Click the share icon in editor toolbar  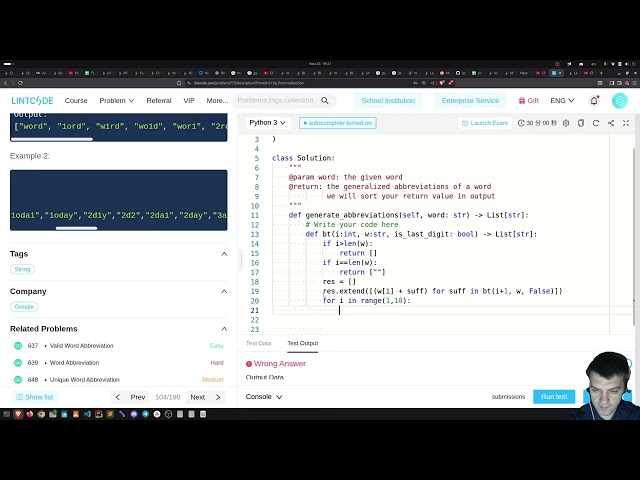coord(611,123)
